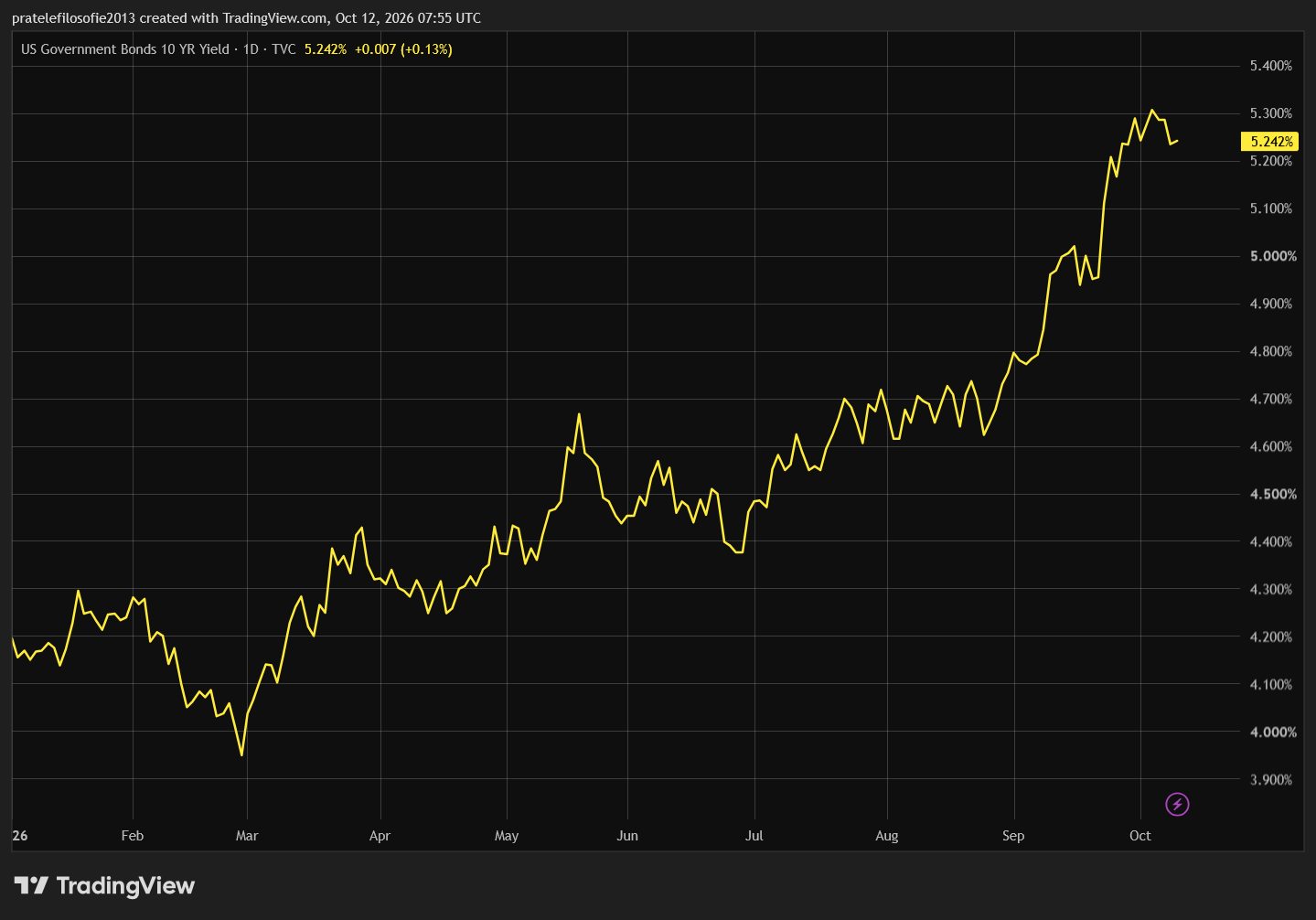The width and height of the screenshot is (1316, 920).
Task: Click the 5.242% value in the chart legend
Action: pos(326,49)
